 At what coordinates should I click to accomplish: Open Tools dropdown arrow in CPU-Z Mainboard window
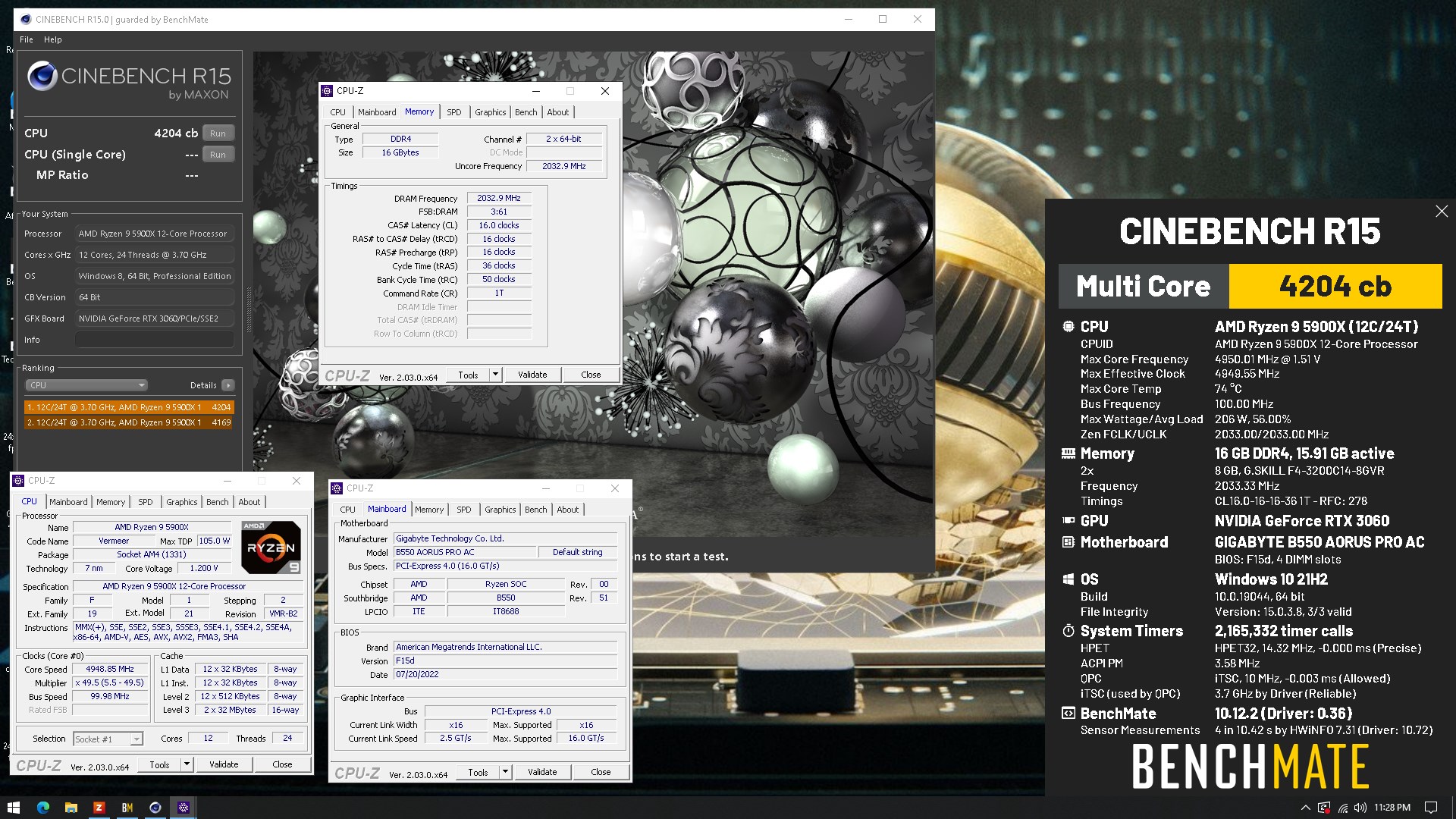(x=506, y=772)
